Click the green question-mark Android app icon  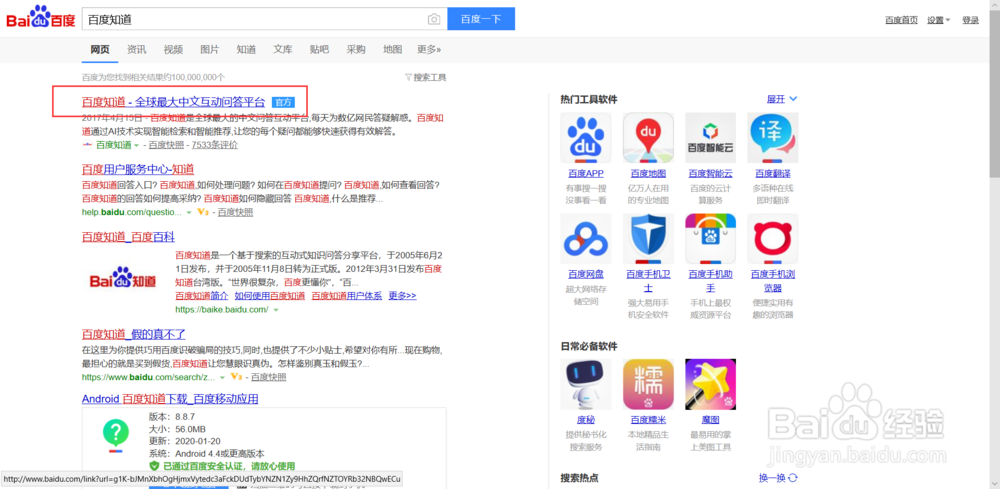tap(115, 436)
